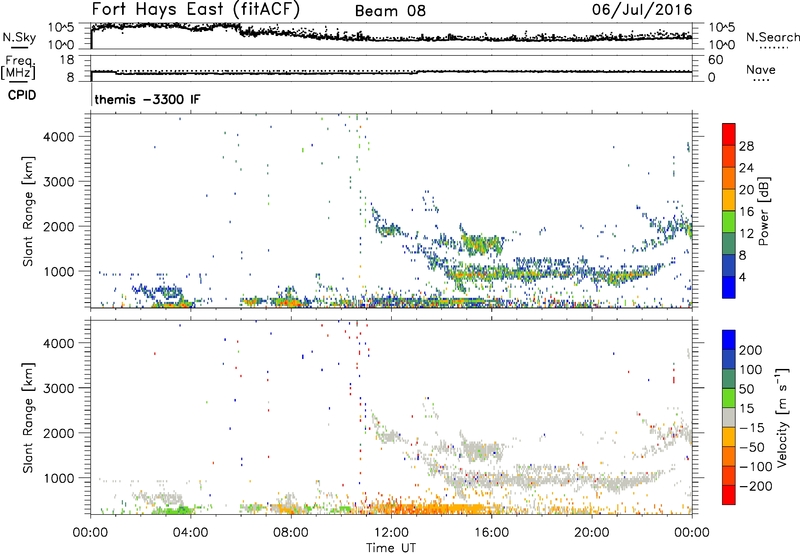The image size is (800, 554).
Task: Pick the blue velocity band between 100 and 200
Action: click(x=729, y=359)
